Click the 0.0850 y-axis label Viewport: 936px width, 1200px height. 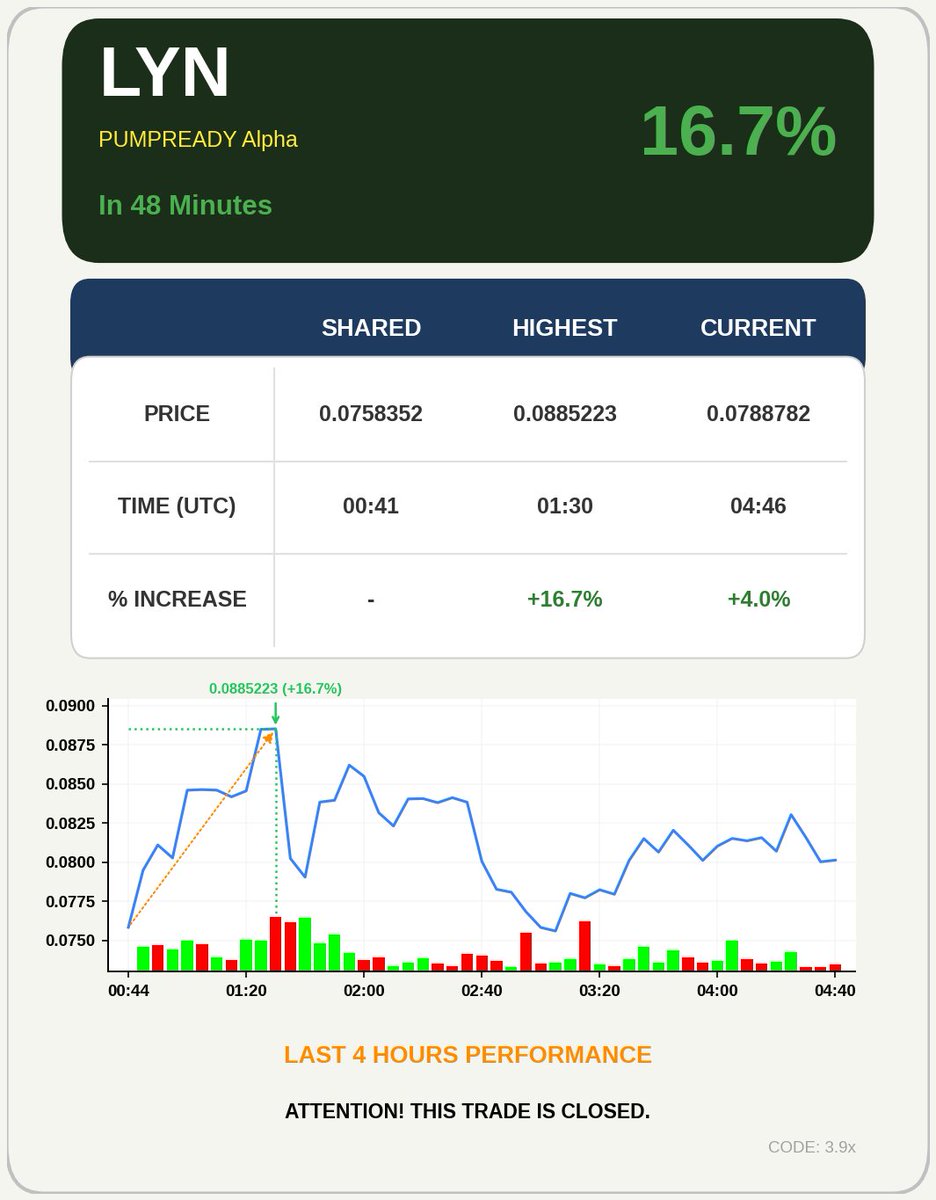[70, 784]
